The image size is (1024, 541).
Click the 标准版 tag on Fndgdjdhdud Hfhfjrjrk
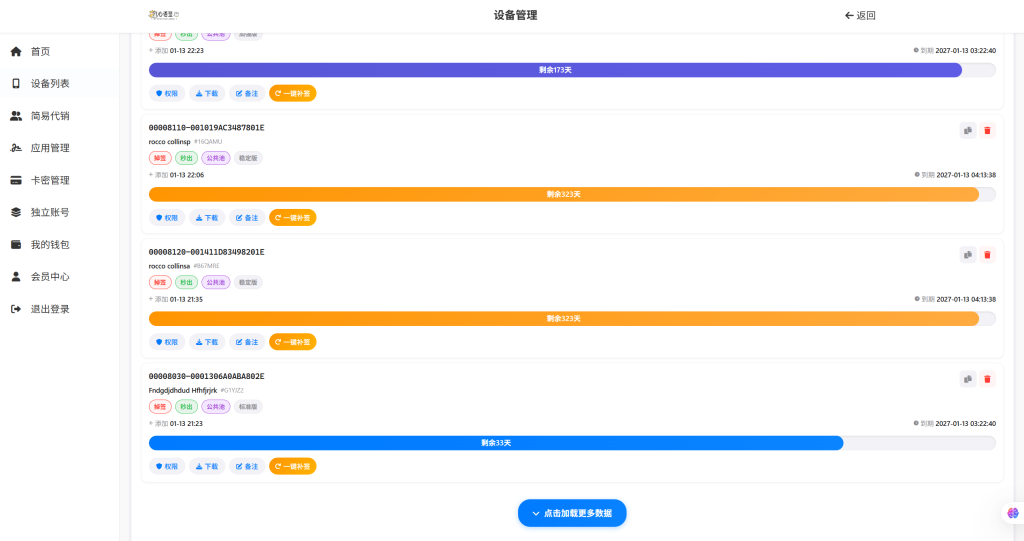[248, 406]
